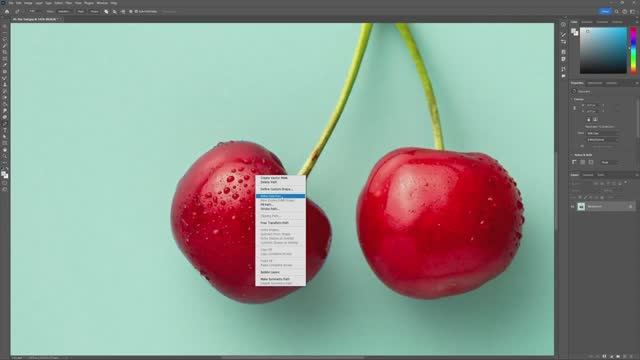The height and width of the screenshot is (360, 640).
Task: Select the Hand tool
Action: point(5,150)
